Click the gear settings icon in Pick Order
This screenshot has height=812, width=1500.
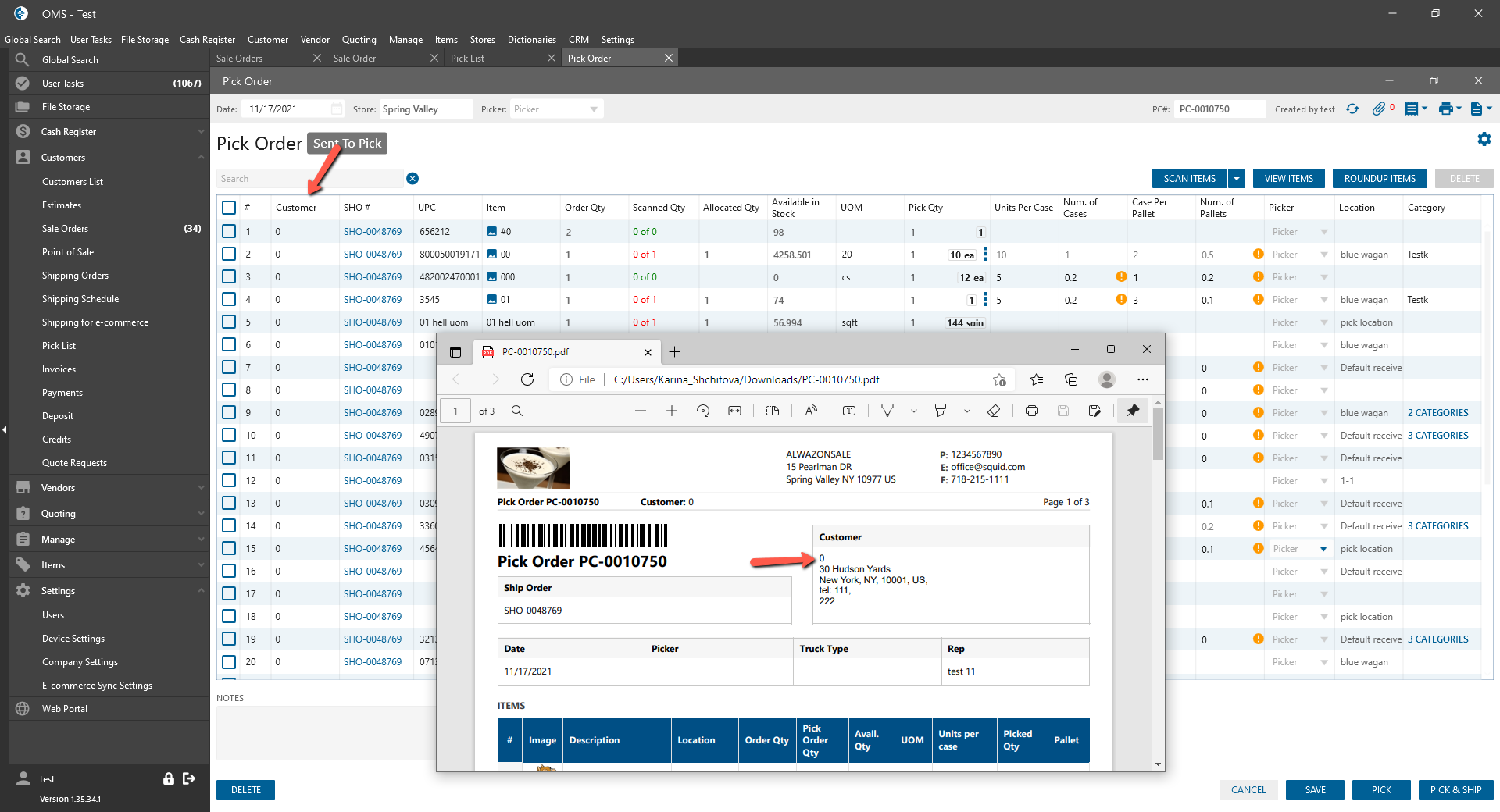1484,139
